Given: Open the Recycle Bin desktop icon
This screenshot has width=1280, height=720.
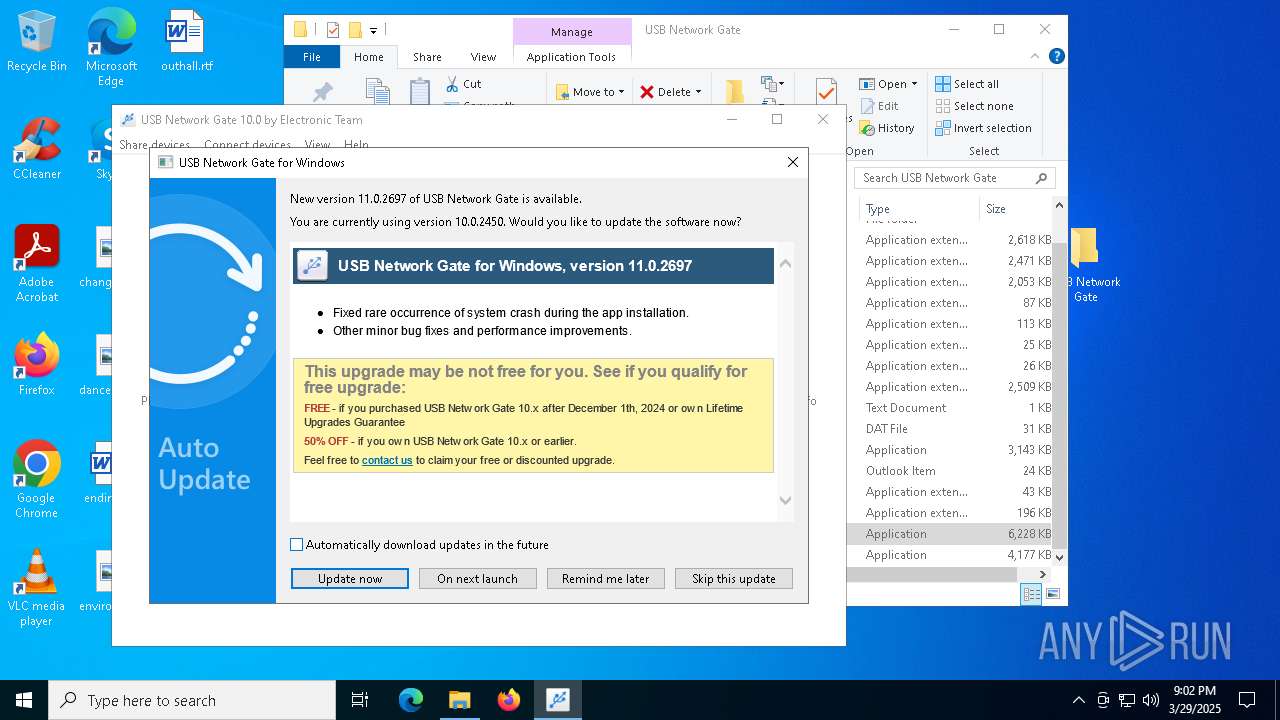Looking at the screenshot, I should [x=36, y=42].
